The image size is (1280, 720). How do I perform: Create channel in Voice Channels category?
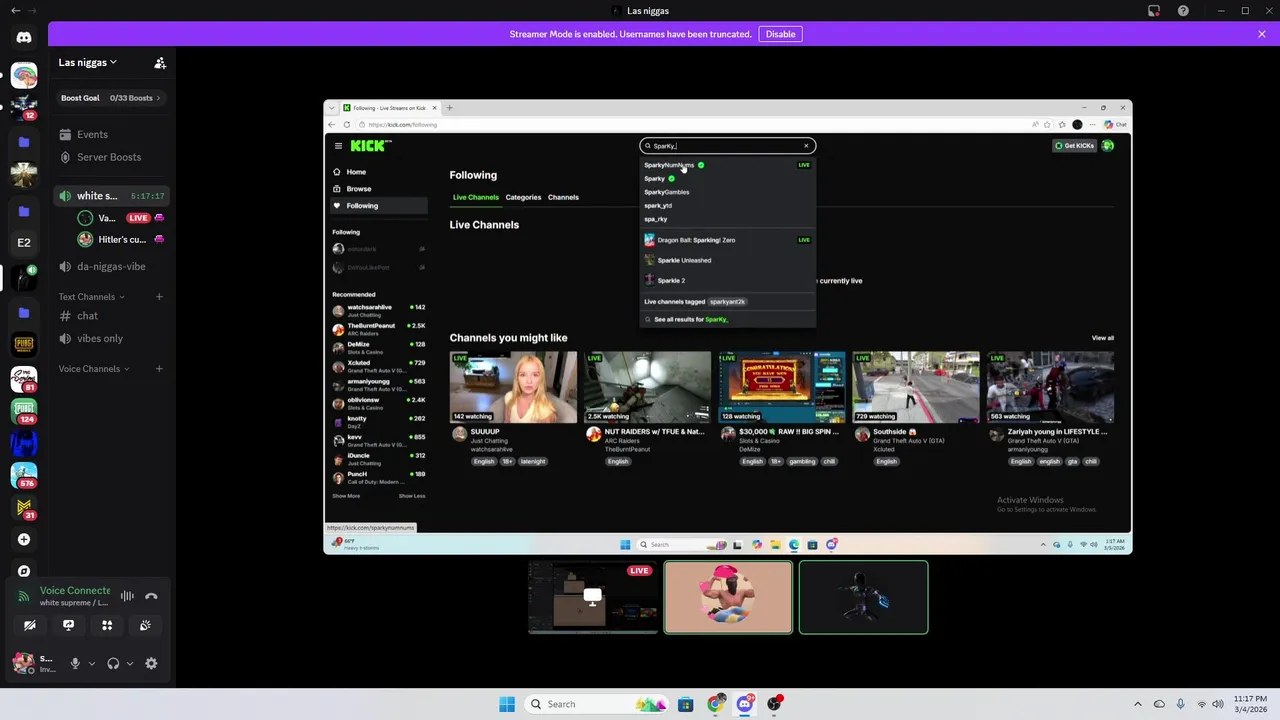coord(159,369)
